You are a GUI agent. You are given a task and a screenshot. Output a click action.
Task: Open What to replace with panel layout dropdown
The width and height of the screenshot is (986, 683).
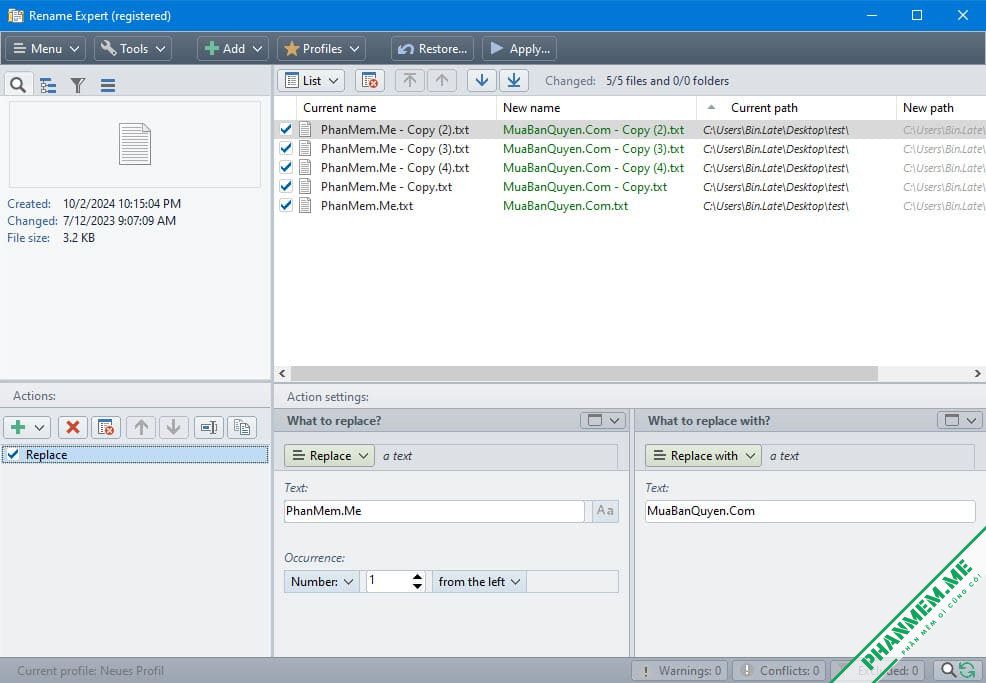pyautogui.click(x=960, y=420)
